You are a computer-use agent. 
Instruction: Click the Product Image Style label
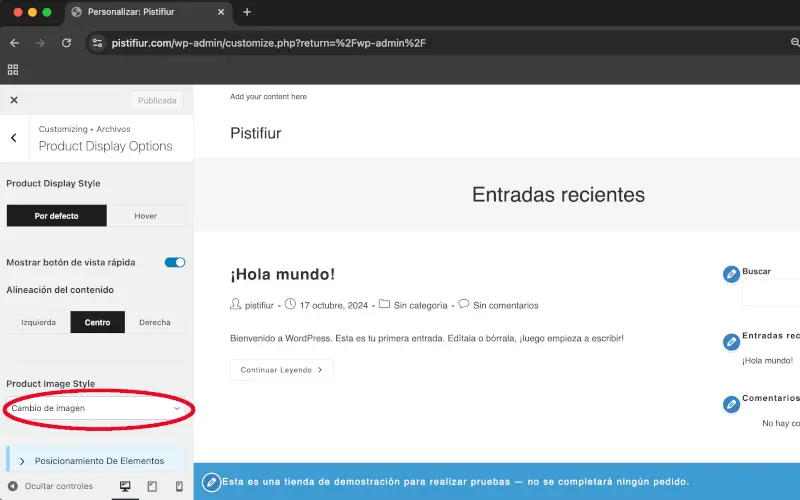point(51,384)
